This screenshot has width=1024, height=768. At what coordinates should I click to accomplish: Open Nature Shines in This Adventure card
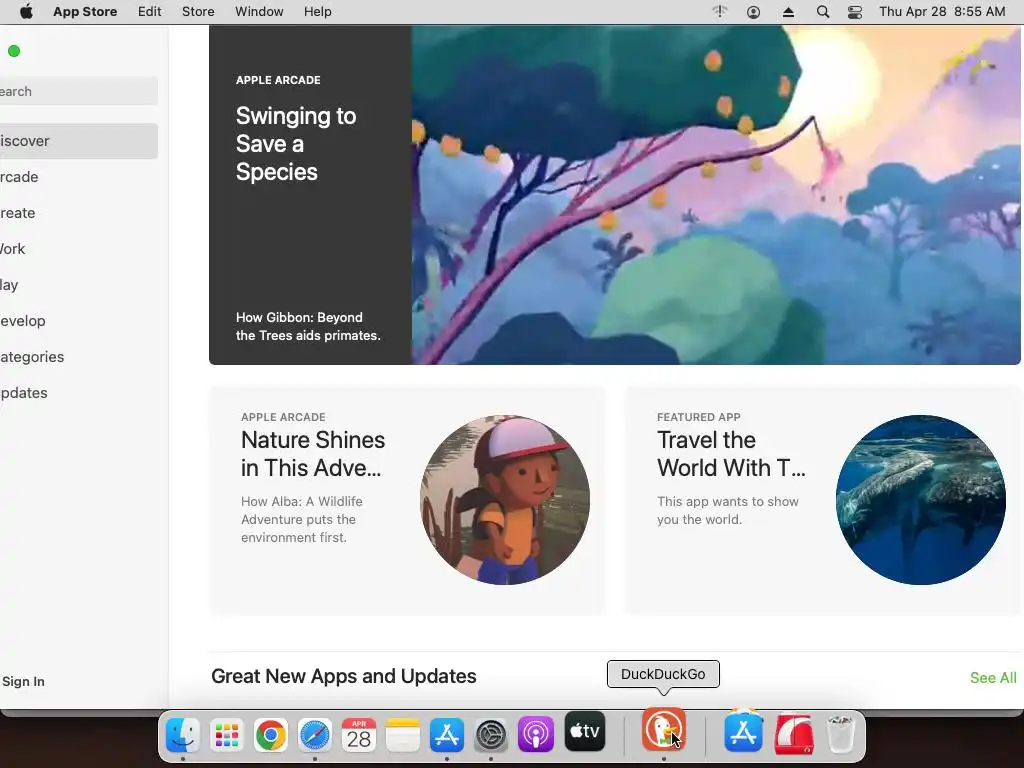[407, 500]
